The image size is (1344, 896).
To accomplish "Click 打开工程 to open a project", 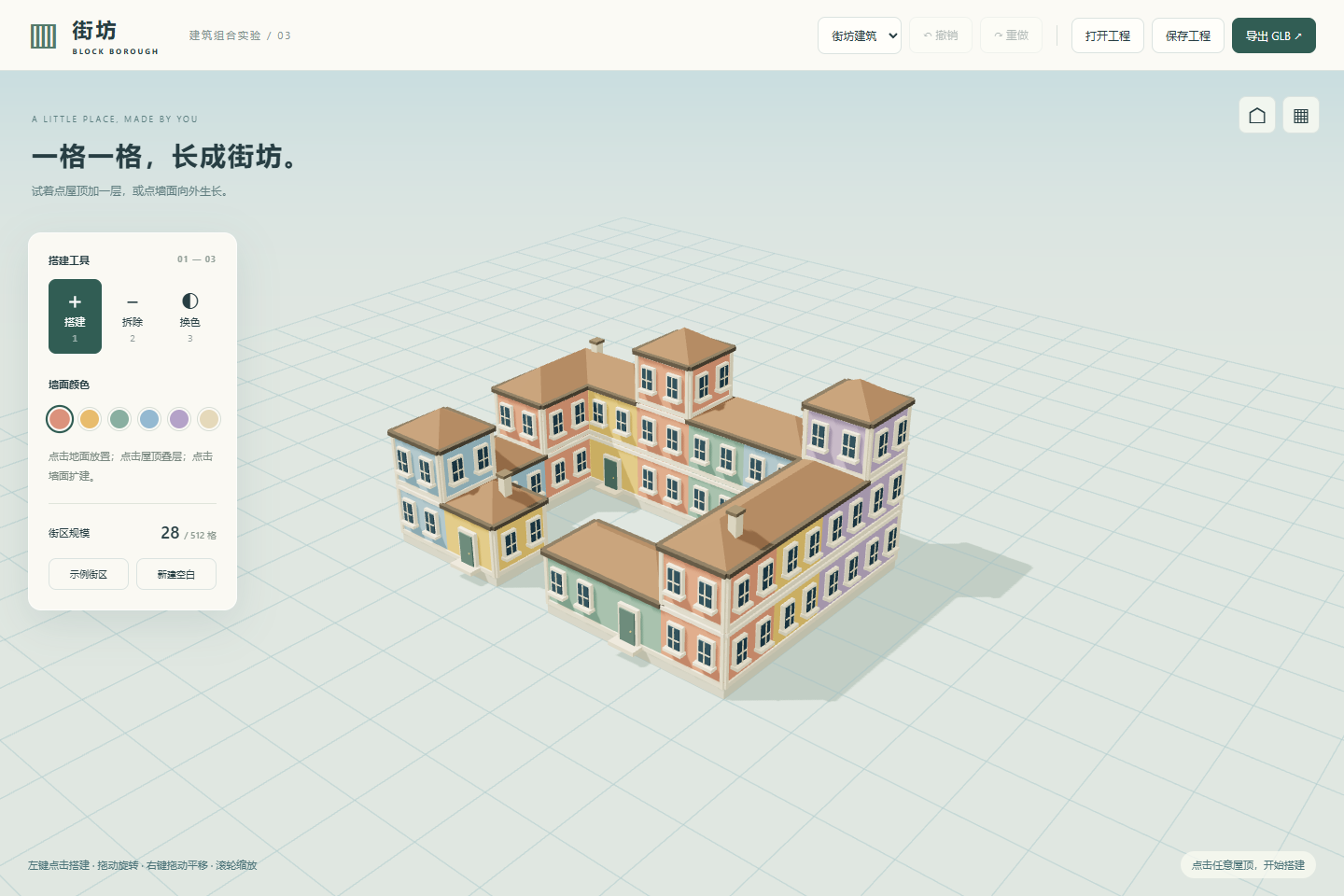I will (x=1108, y=35).
